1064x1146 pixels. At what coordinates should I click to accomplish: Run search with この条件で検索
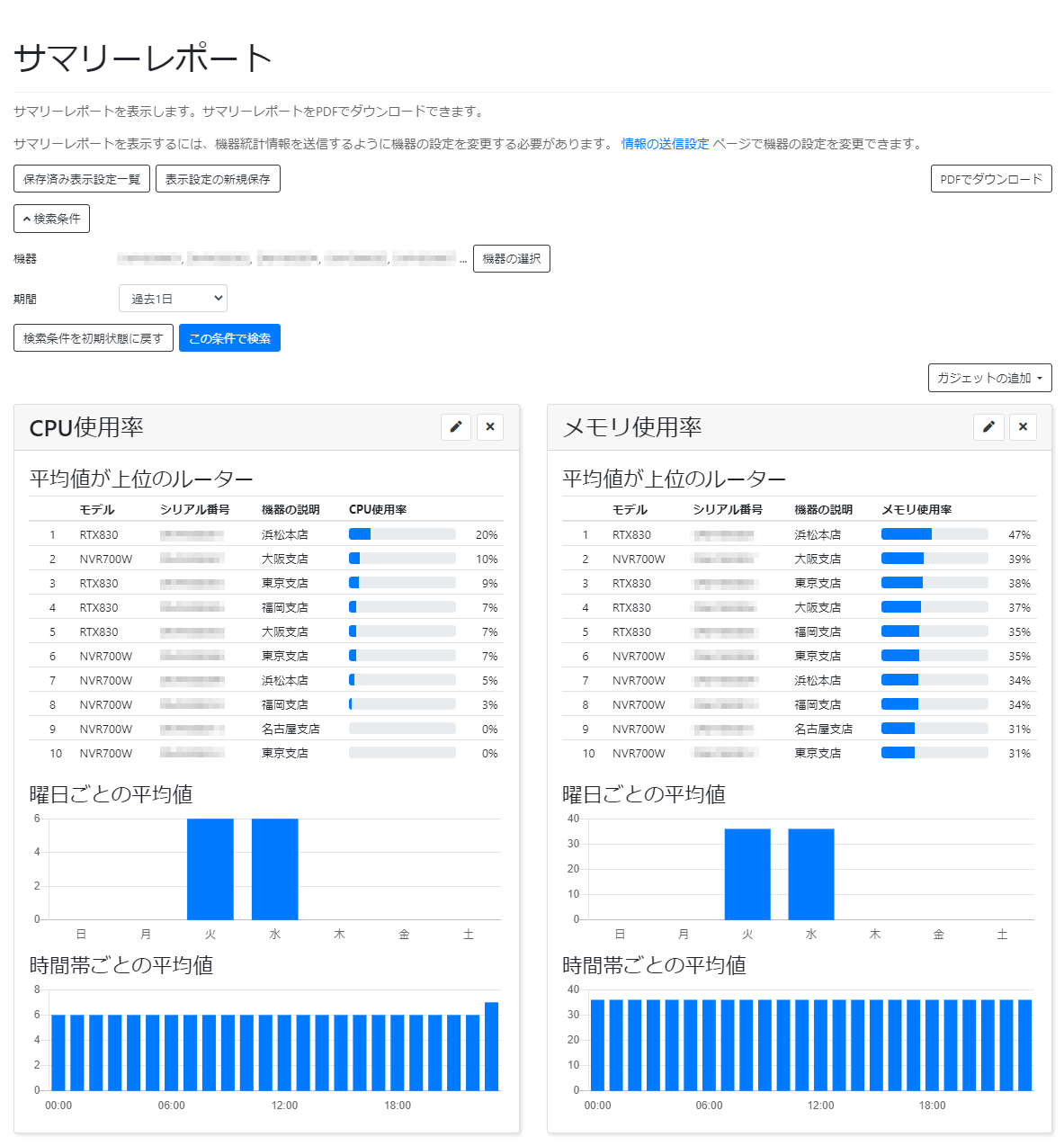coord(229,337)
